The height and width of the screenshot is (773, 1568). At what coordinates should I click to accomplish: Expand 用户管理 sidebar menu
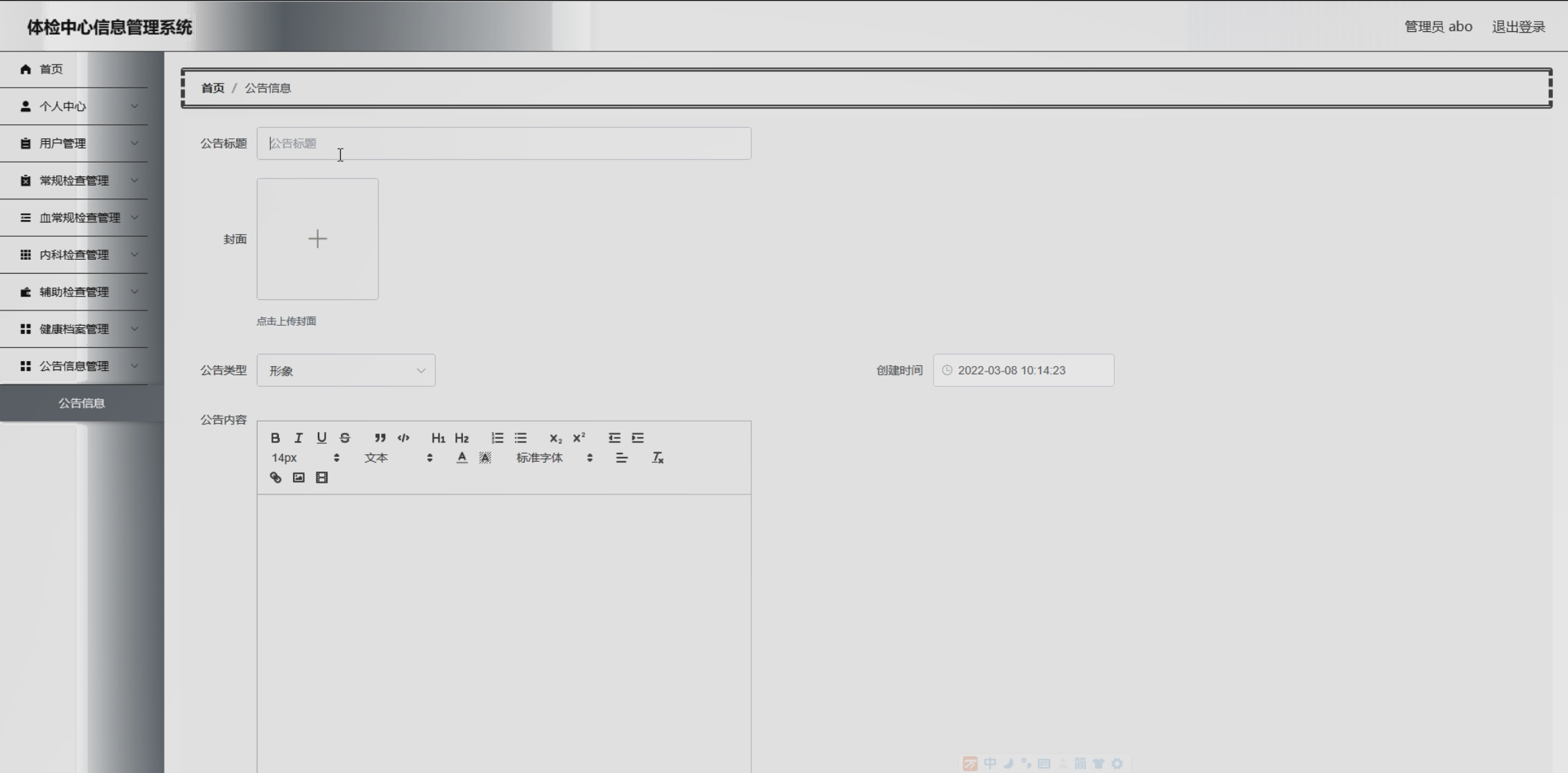[x=74, y=144]
